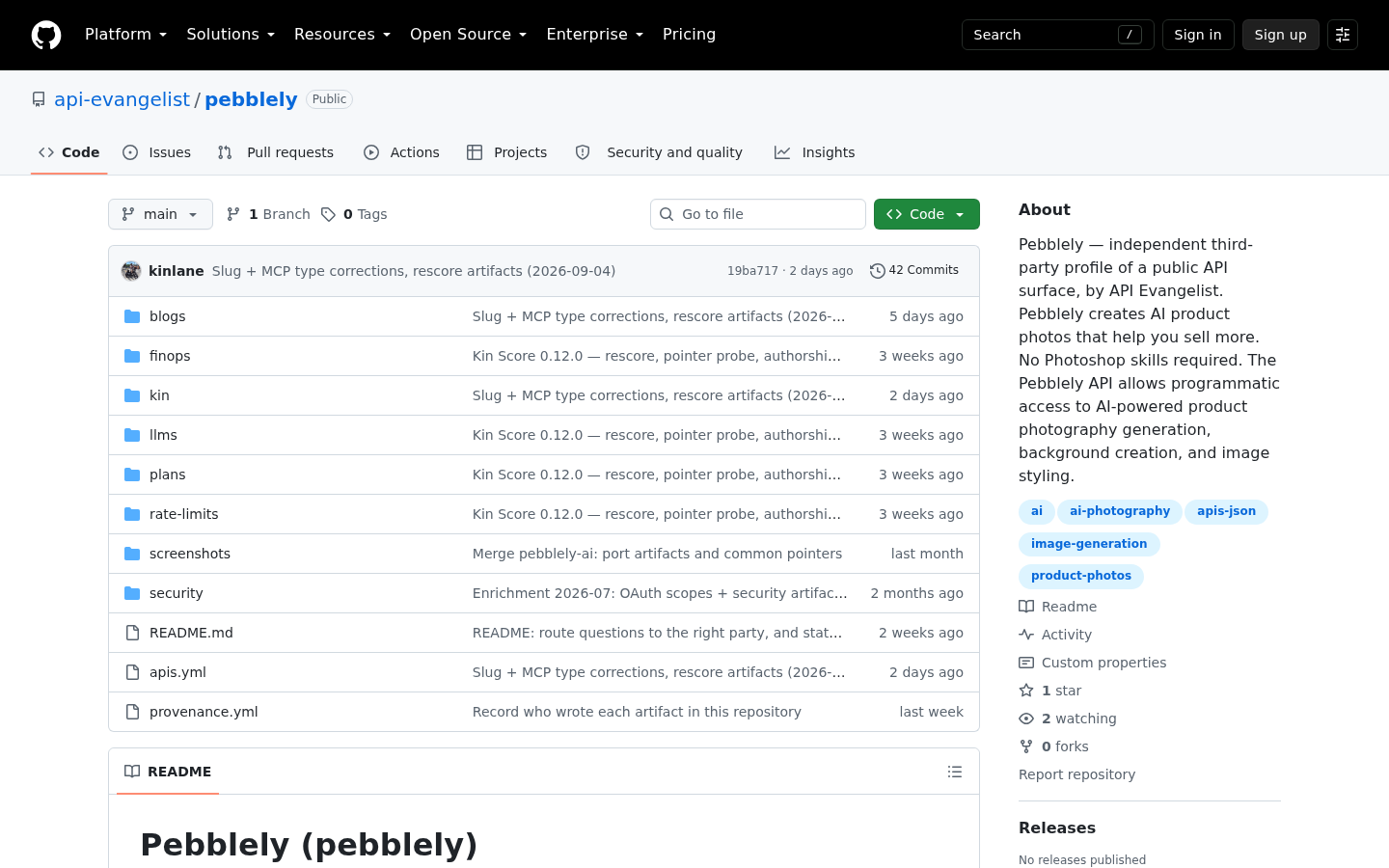The image size is (1389, 868).
Task: Open the pebblely repository name link
Action: (x=251, y=99)
